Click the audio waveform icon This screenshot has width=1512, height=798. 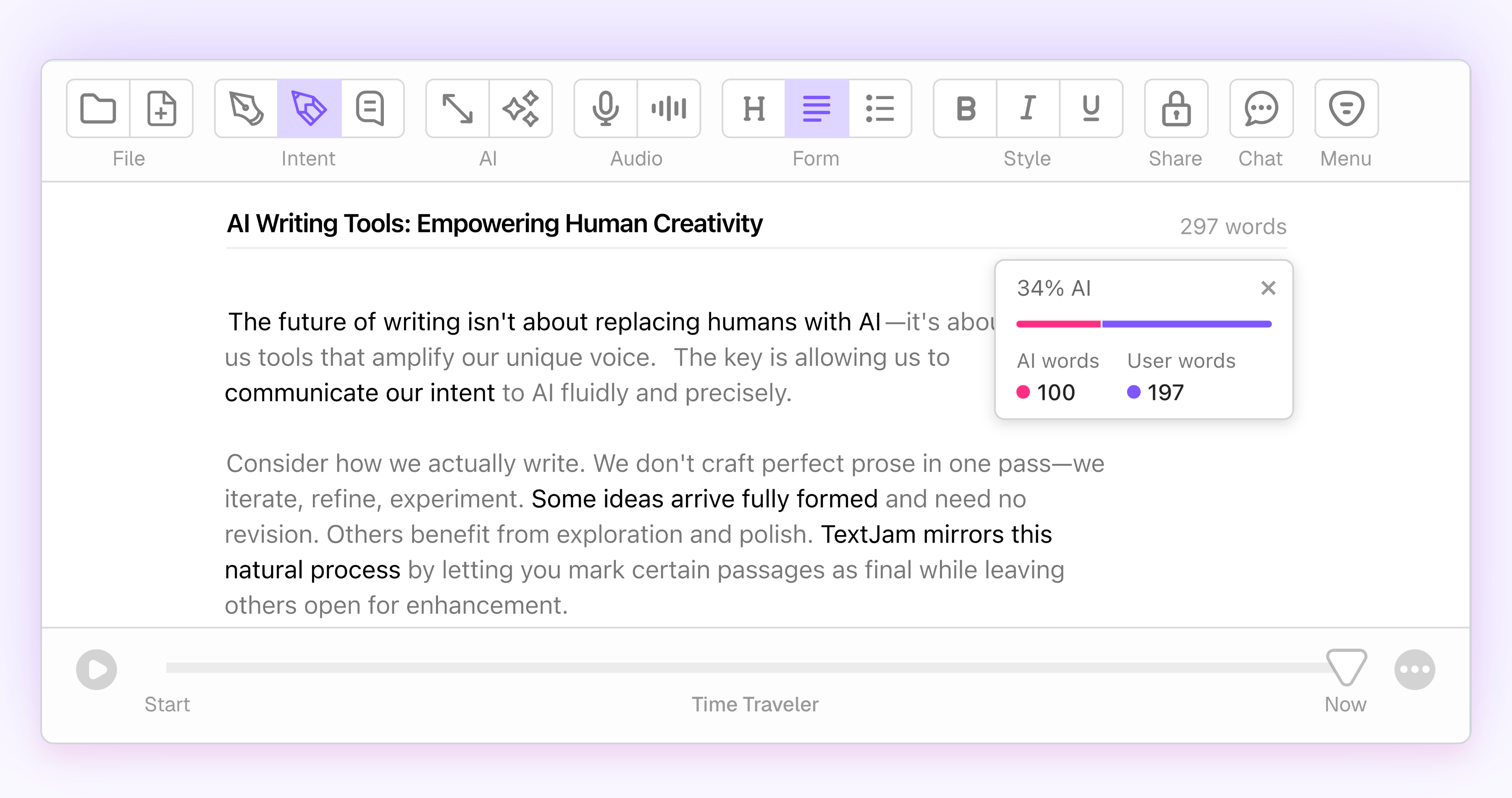coord(669,108)
